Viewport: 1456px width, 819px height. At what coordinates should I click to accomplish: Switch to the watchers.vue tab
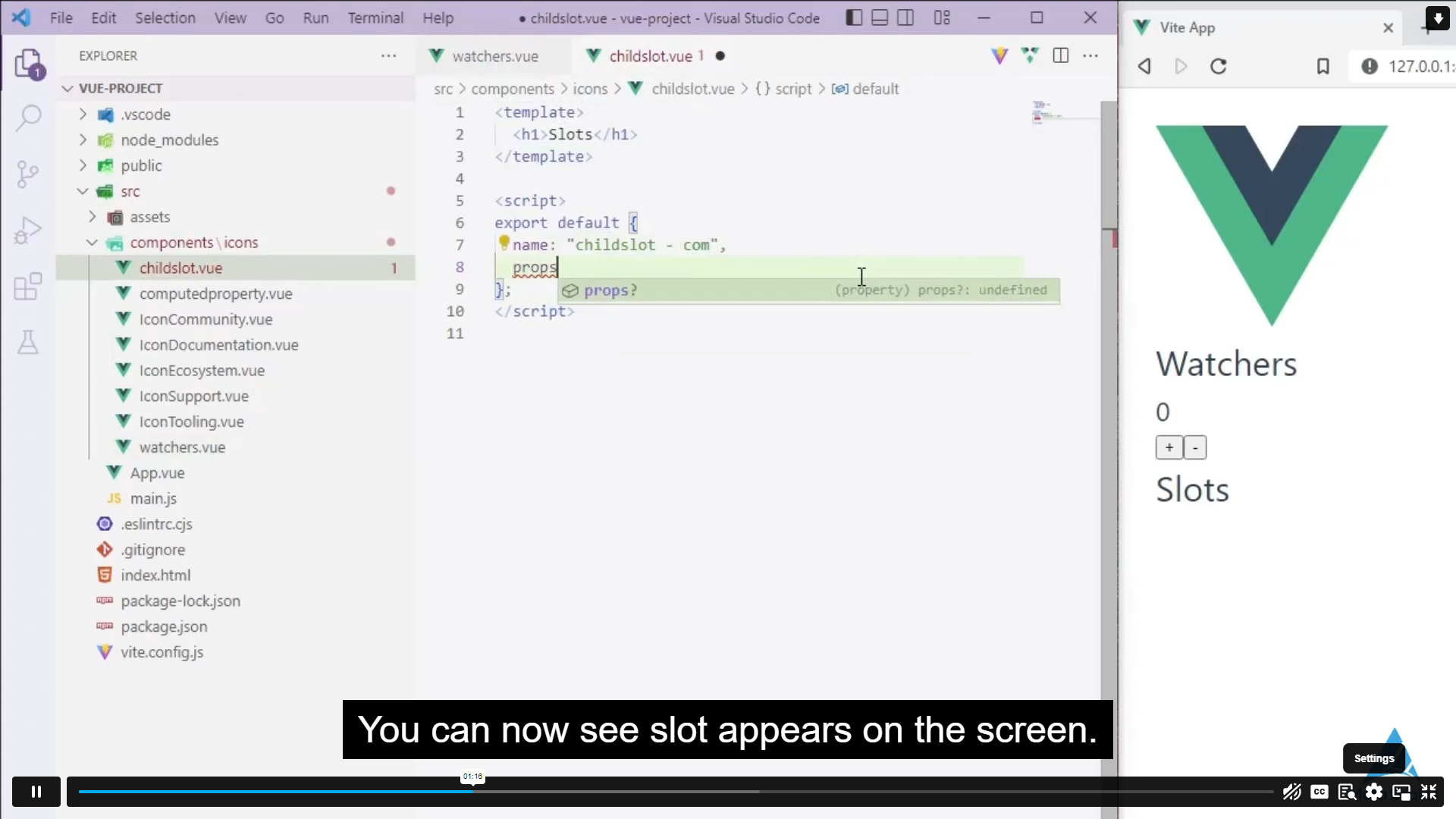(494, 55)
